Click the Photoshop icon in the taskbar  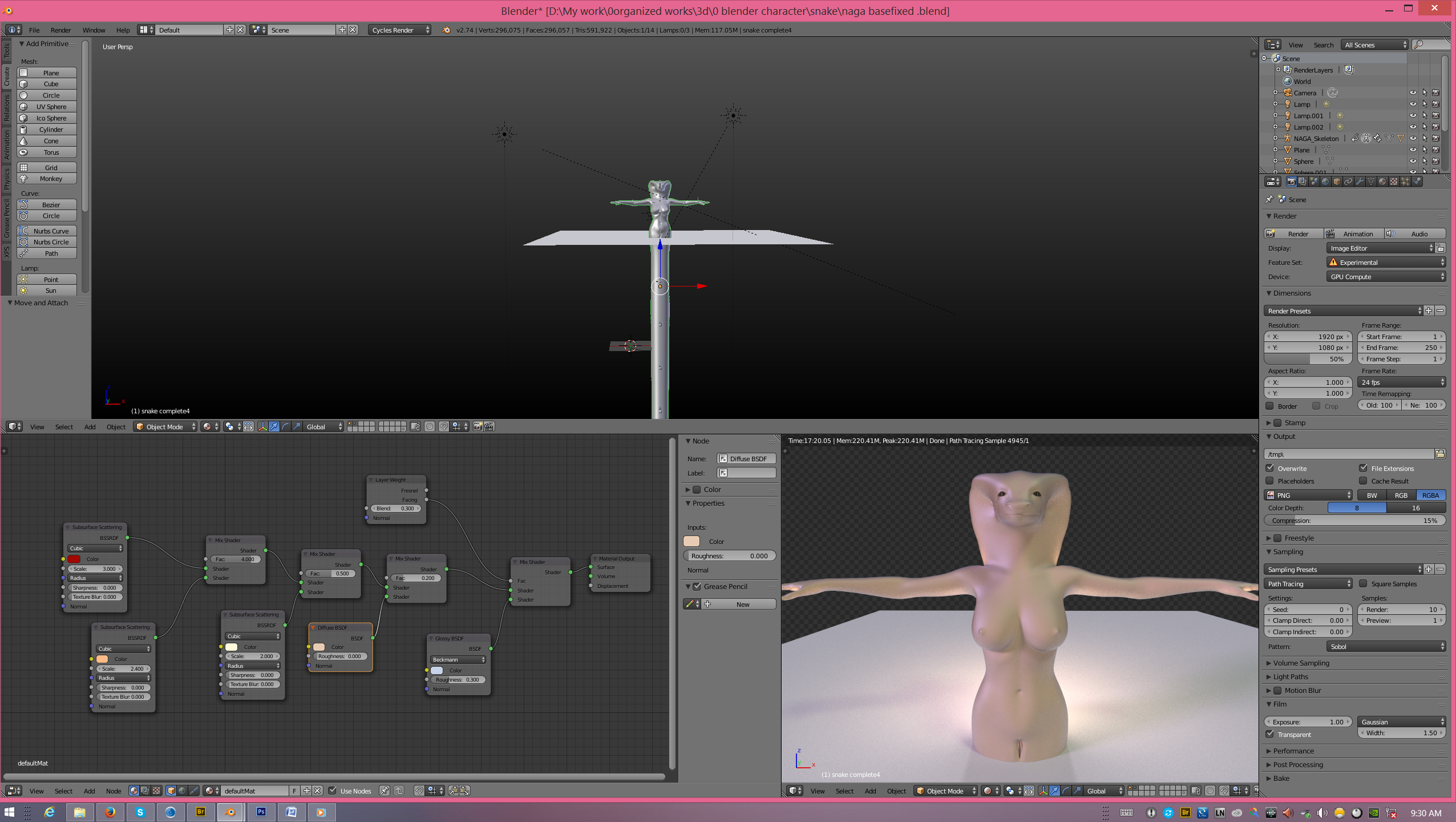coord(261,812)
